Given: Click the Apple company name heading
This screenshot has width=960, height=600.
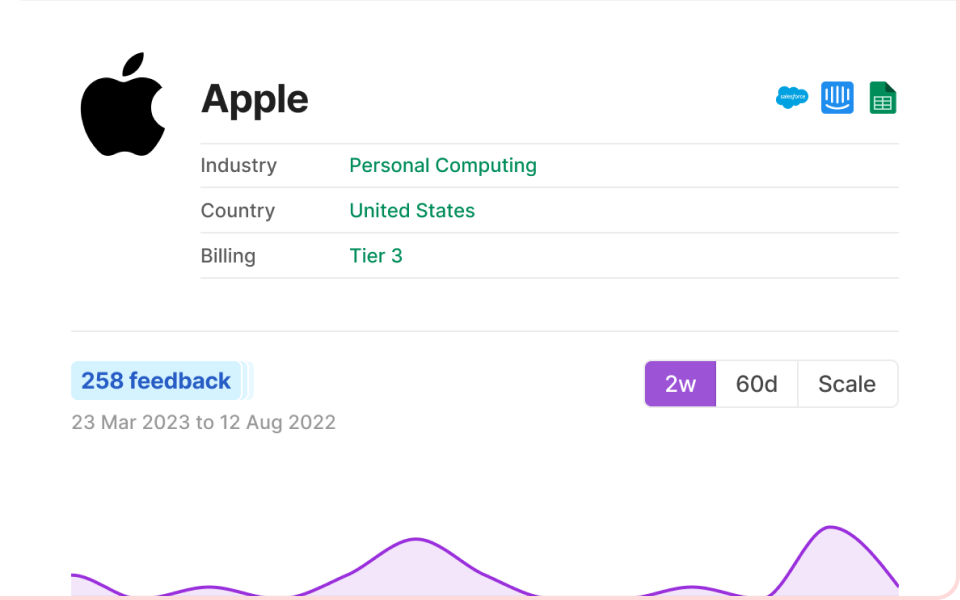Looking at the screenshot, I should pyautogui.click(x=254, y=99).
